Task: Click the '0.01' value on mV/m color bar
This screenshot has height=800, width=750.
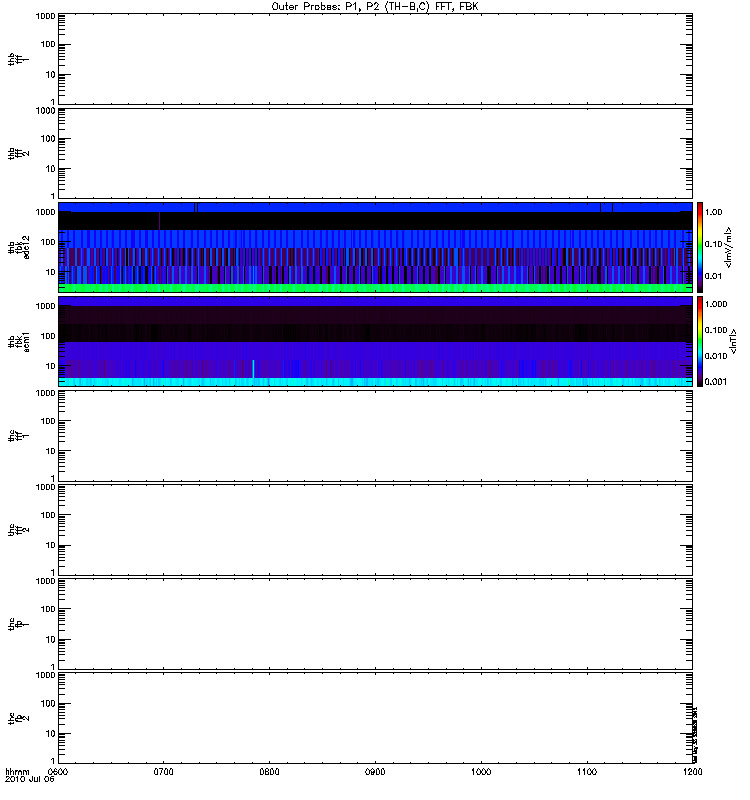Action: pyautogui.click(x=714, y=276)
